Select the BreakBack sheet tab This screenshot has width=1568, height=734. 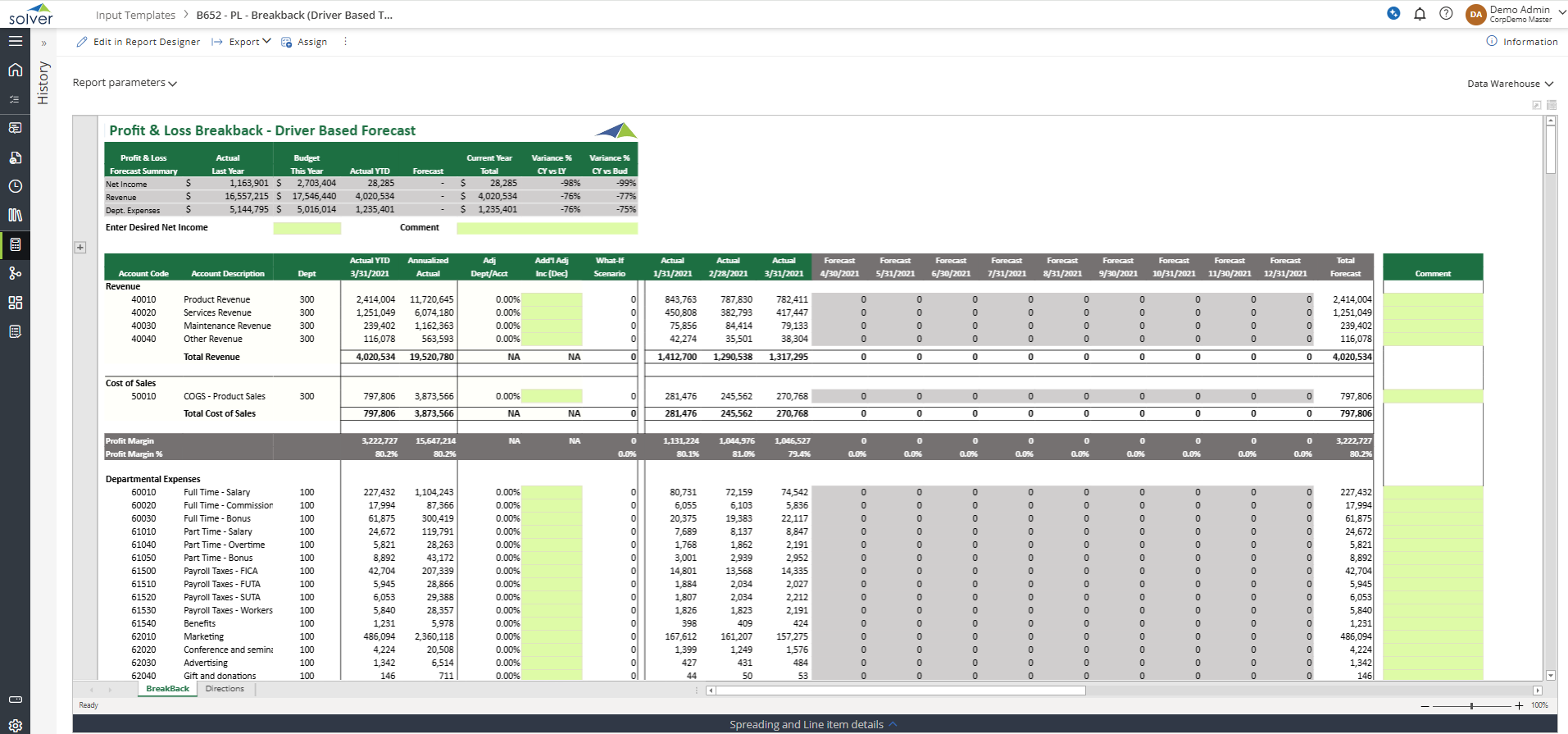(167, 689)
